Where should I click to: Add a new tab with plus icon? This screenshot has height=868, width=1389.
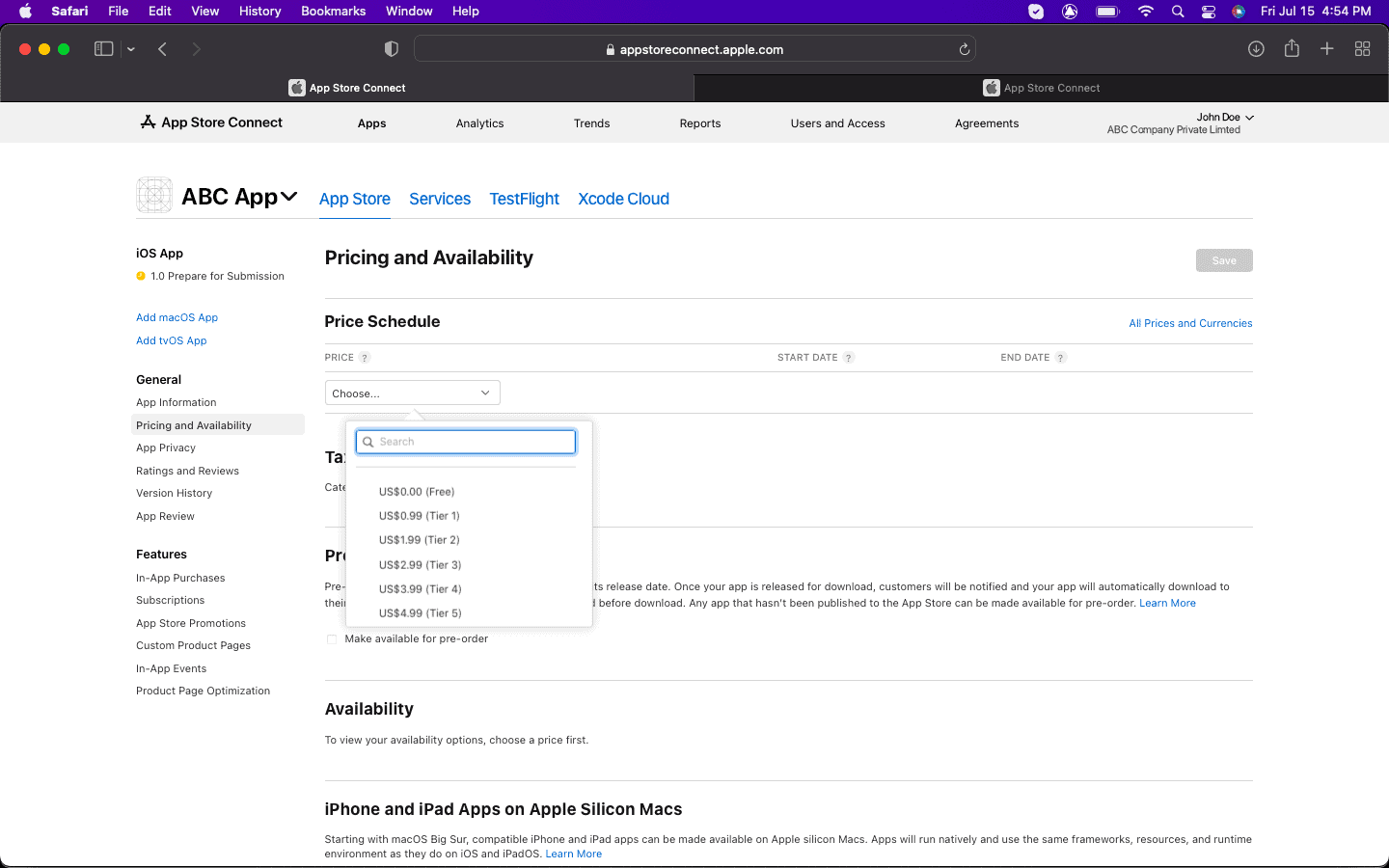click(x=1327, y=49)
